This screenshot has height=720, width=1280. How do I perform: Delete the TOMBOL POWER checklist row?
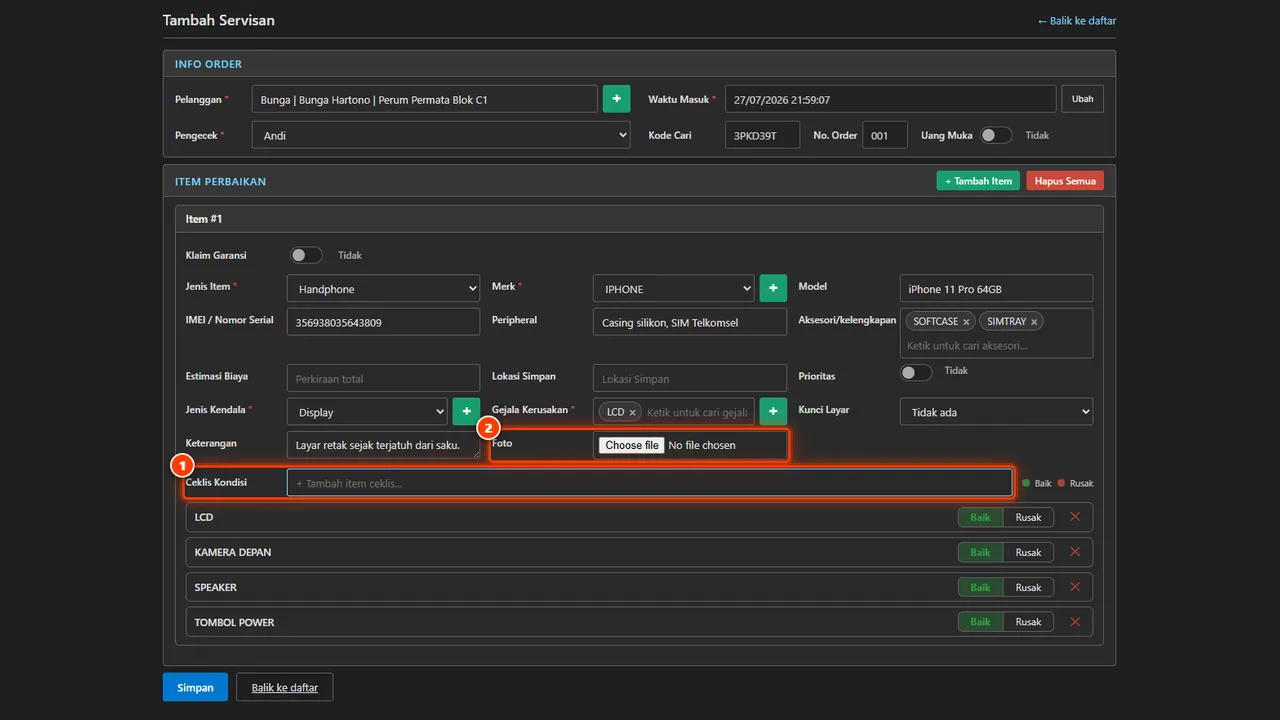(x=1075, y=622)
